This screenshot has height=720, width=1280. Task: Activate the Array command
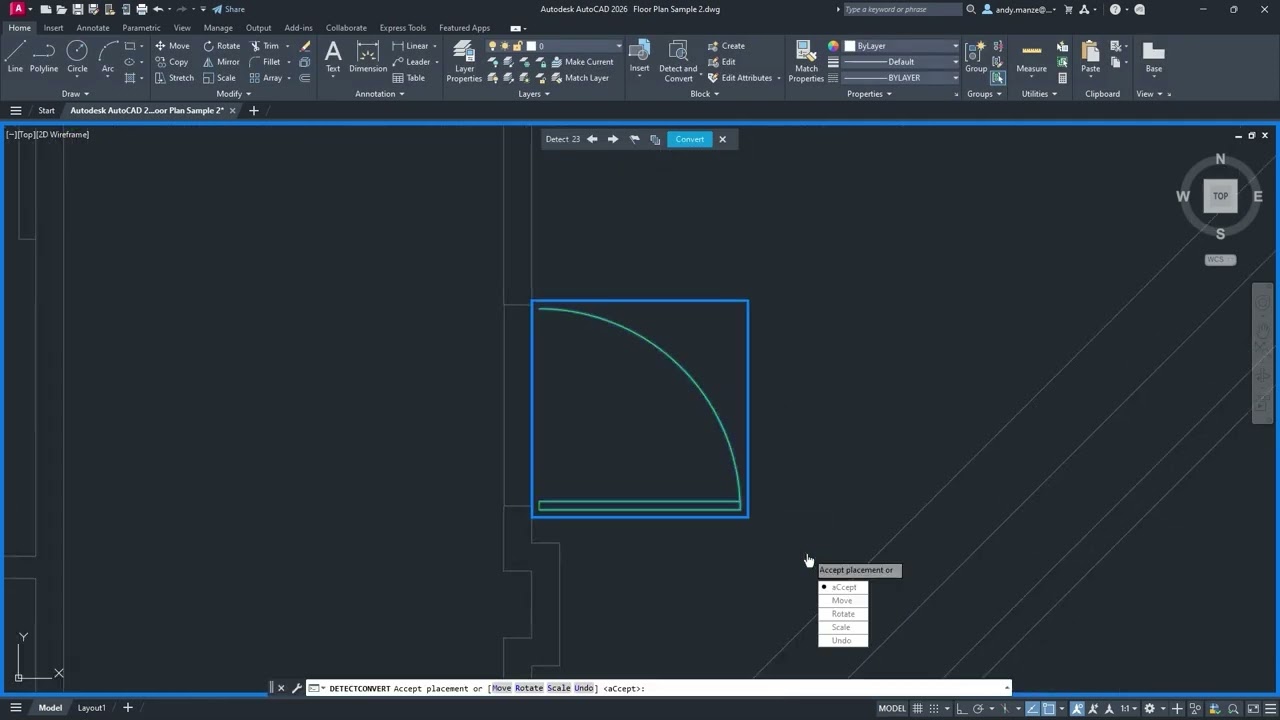tap(266, 78)
